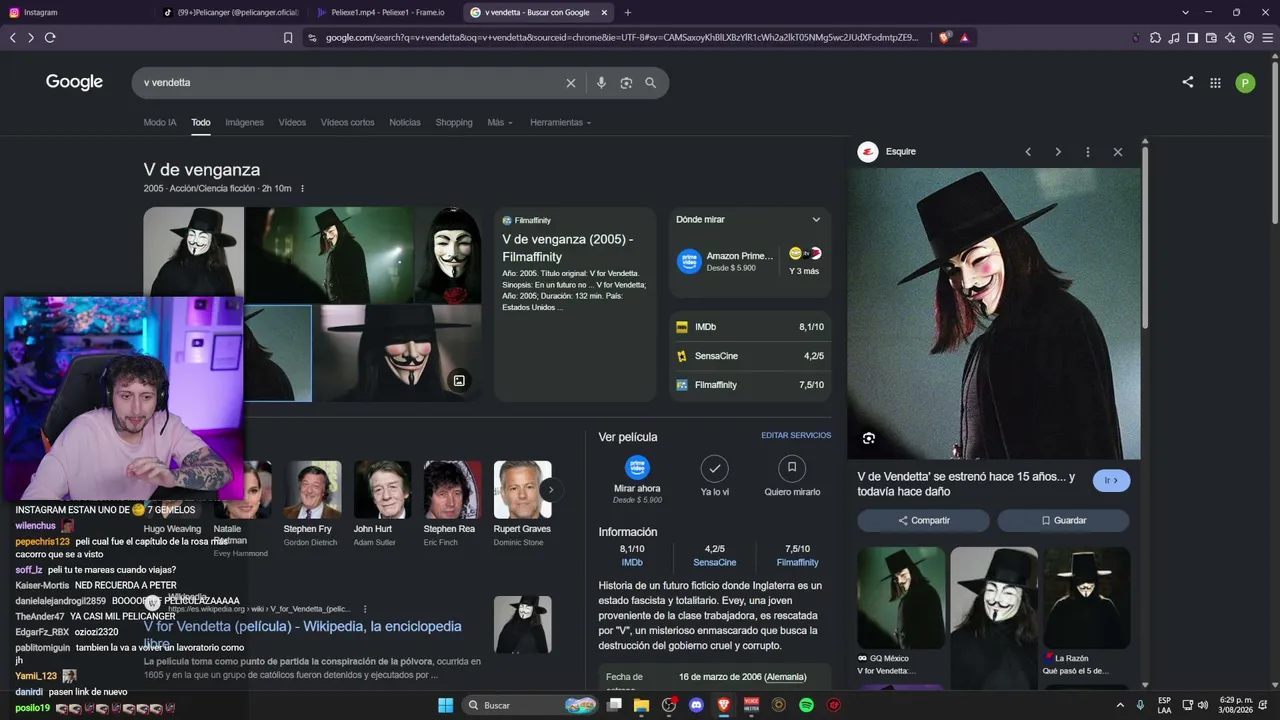Open Brave Shields lion icon
Viewport: 1280px width, 720px height.
(945, 38)
